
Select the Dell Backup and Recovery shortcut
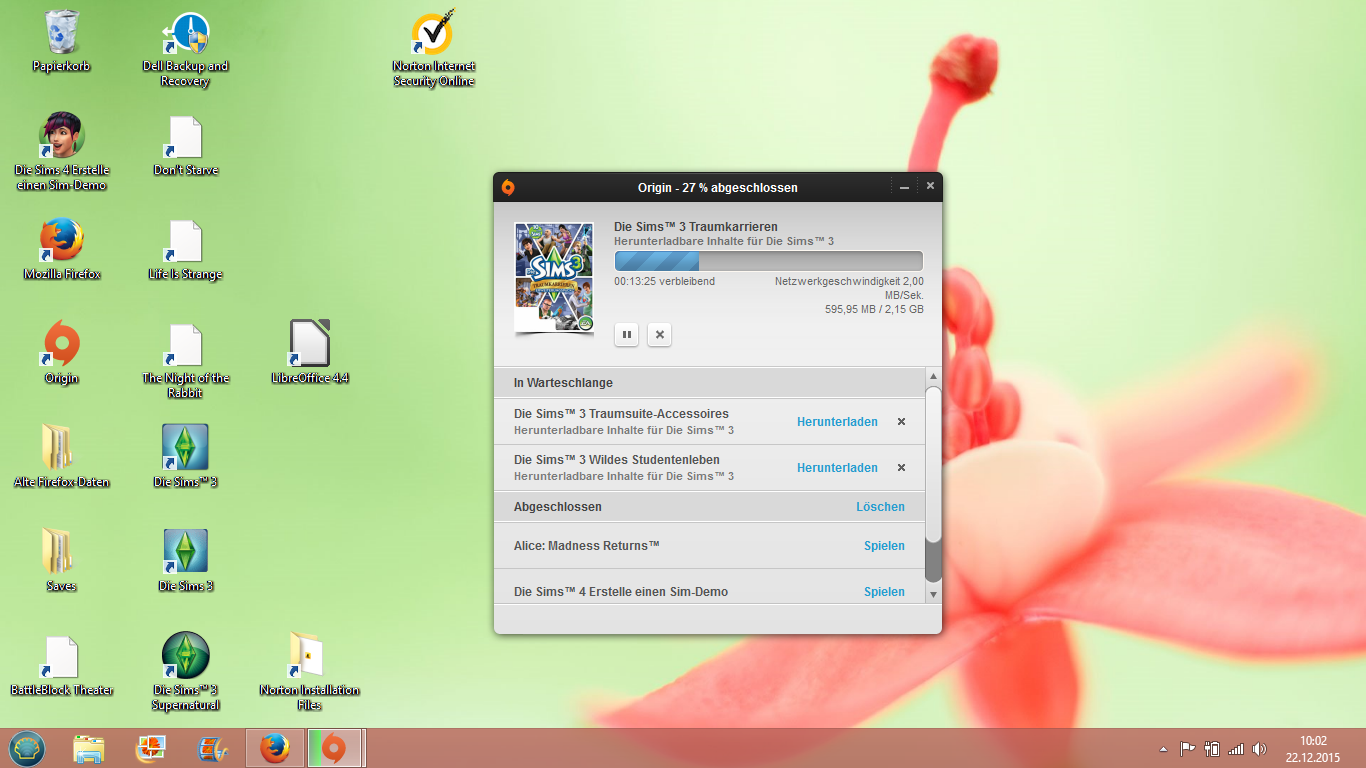[185, 50]
